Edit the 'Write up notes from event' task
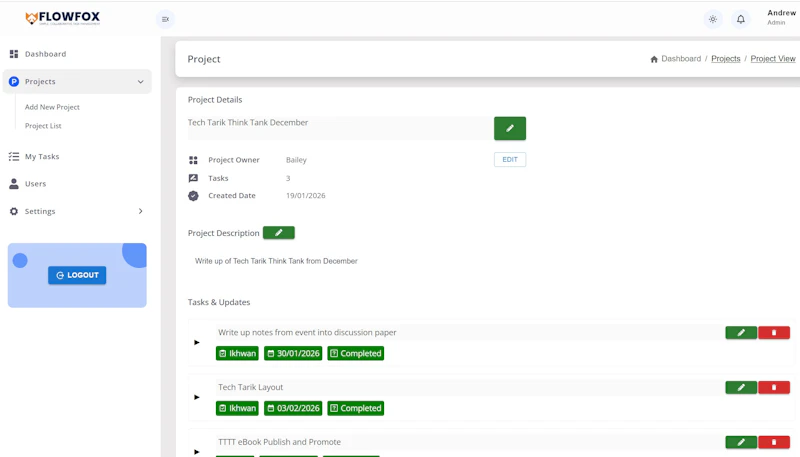 tap(741, 333)
